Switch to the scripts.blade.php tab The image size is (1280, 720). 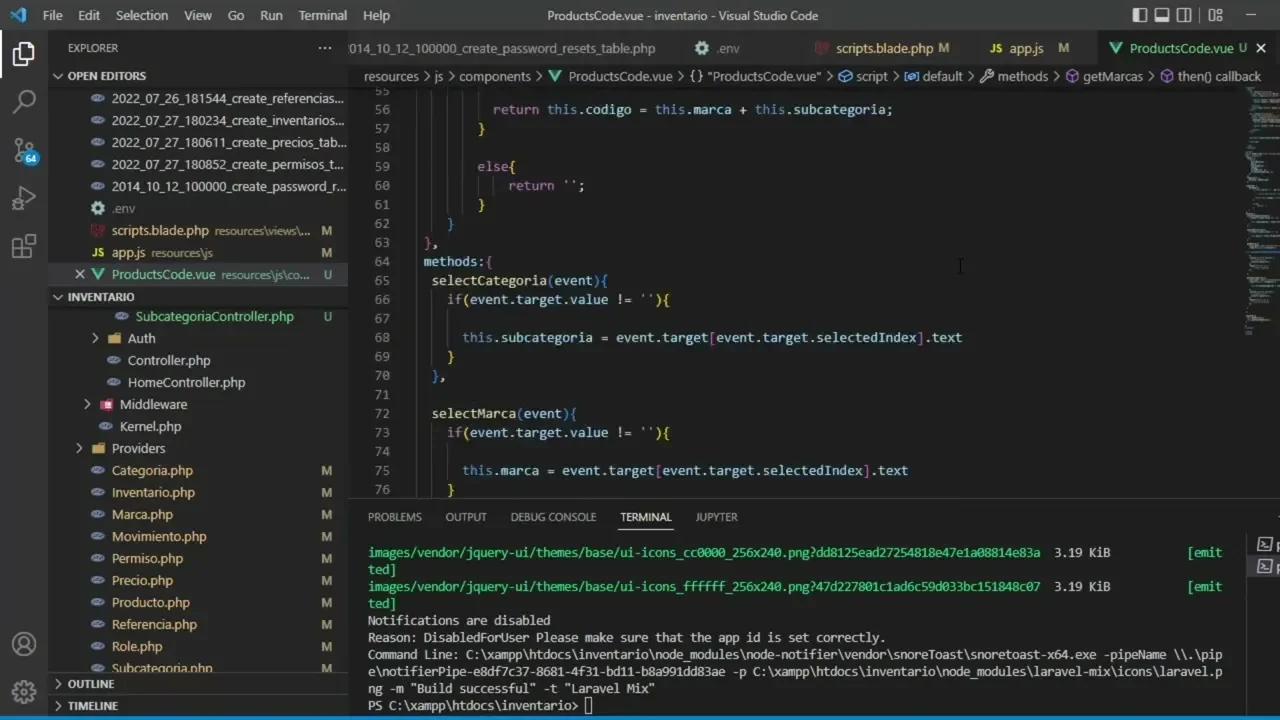884,48
